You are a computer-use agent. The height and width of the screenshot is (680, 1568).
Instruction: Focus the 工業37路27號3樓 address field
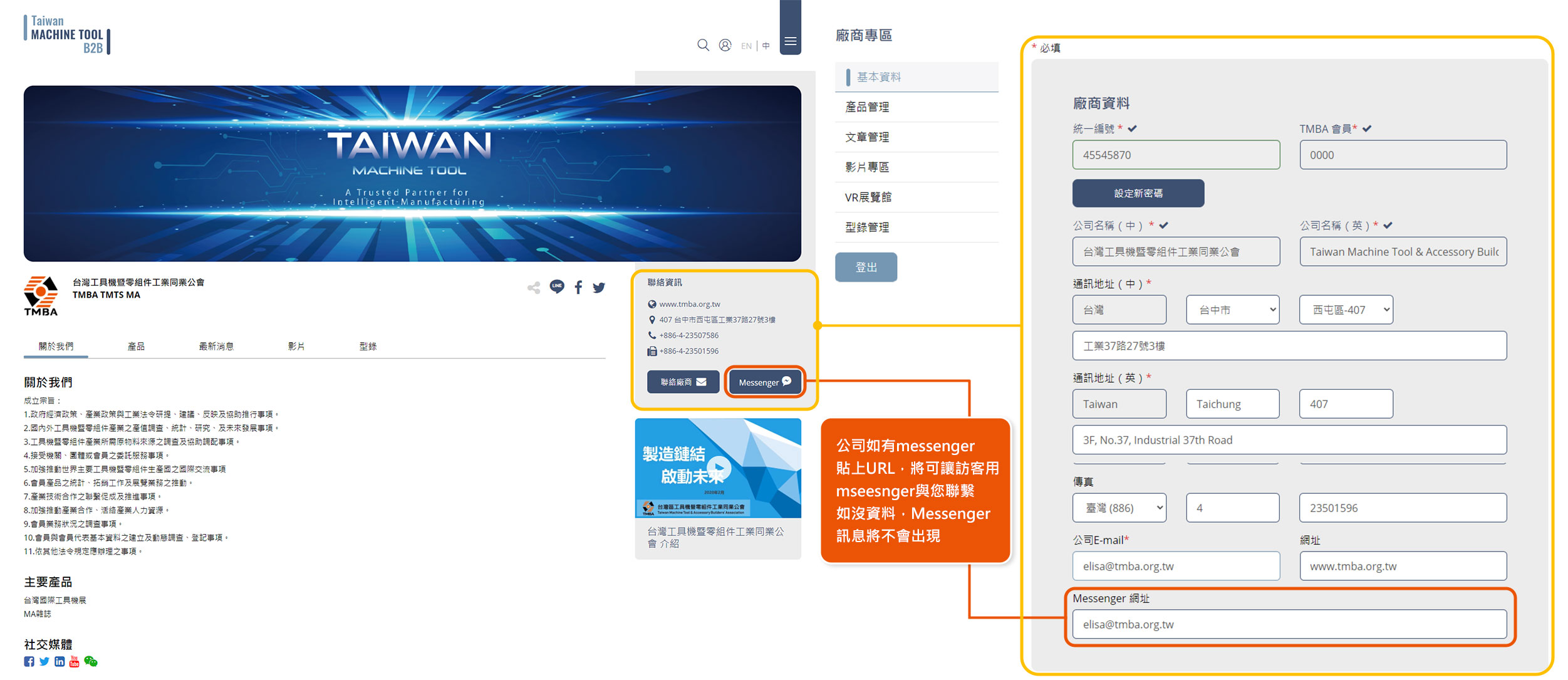click(1289, 345)
